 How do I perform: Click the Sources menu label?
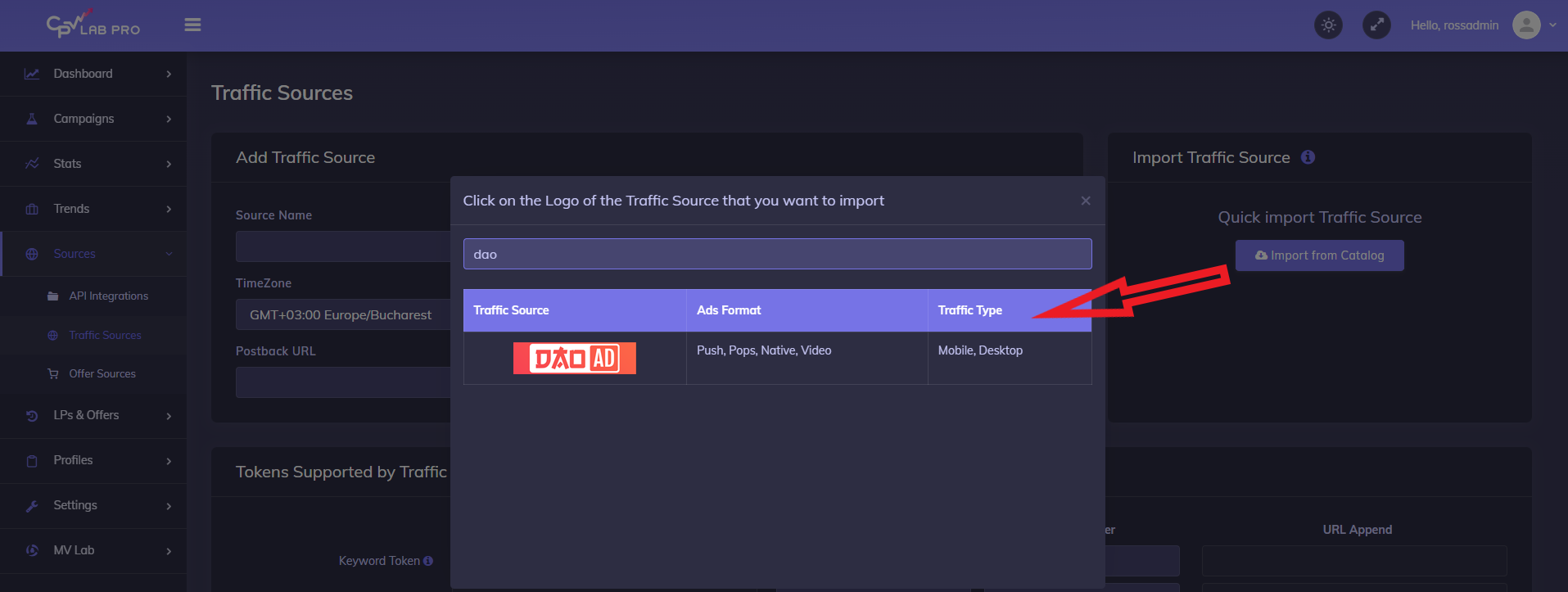[75, 254]
